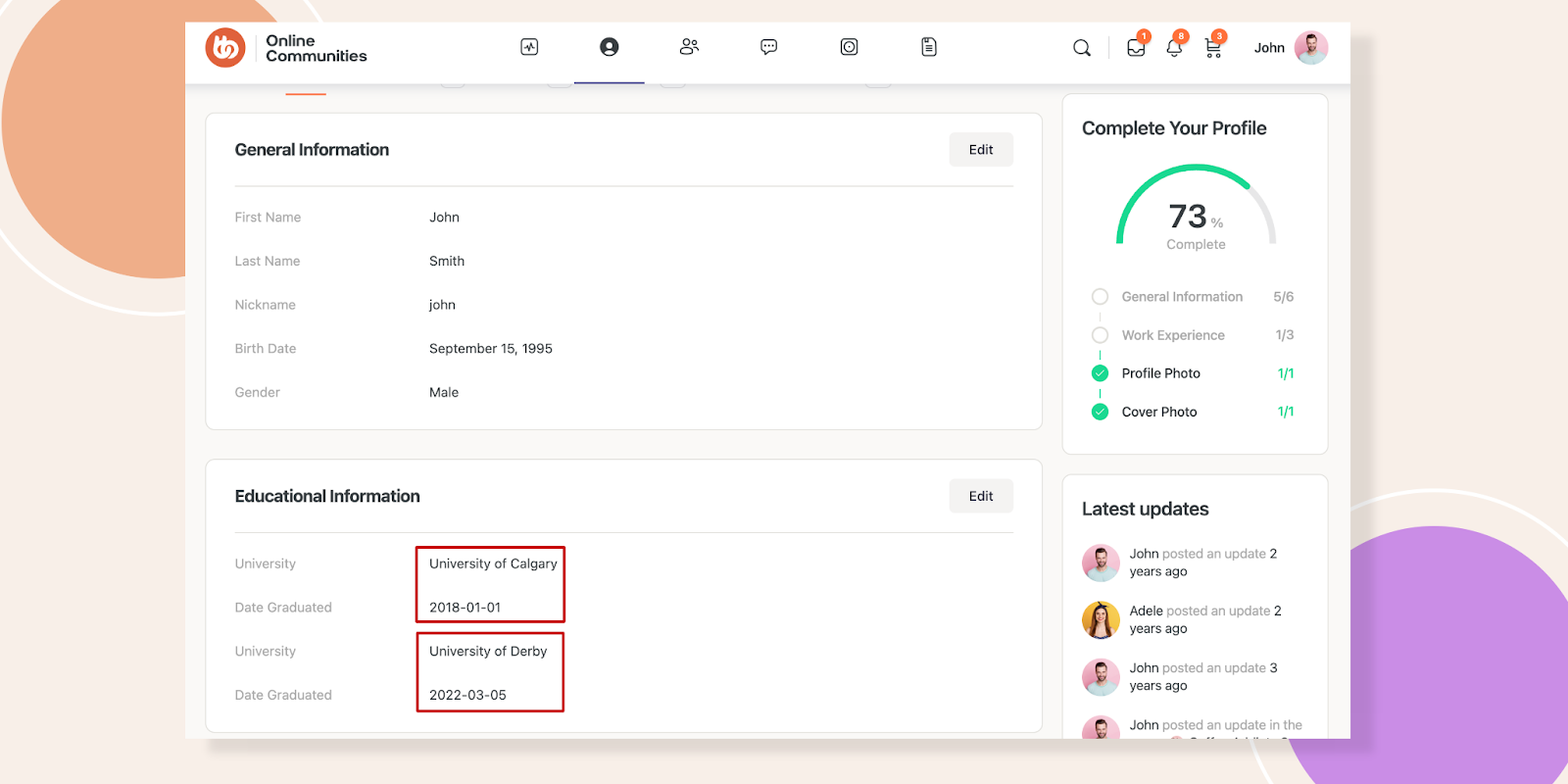Edit the Educational Information section
Image resolution: width=1568 pixels, height=784 pixels.
point(981,496)
